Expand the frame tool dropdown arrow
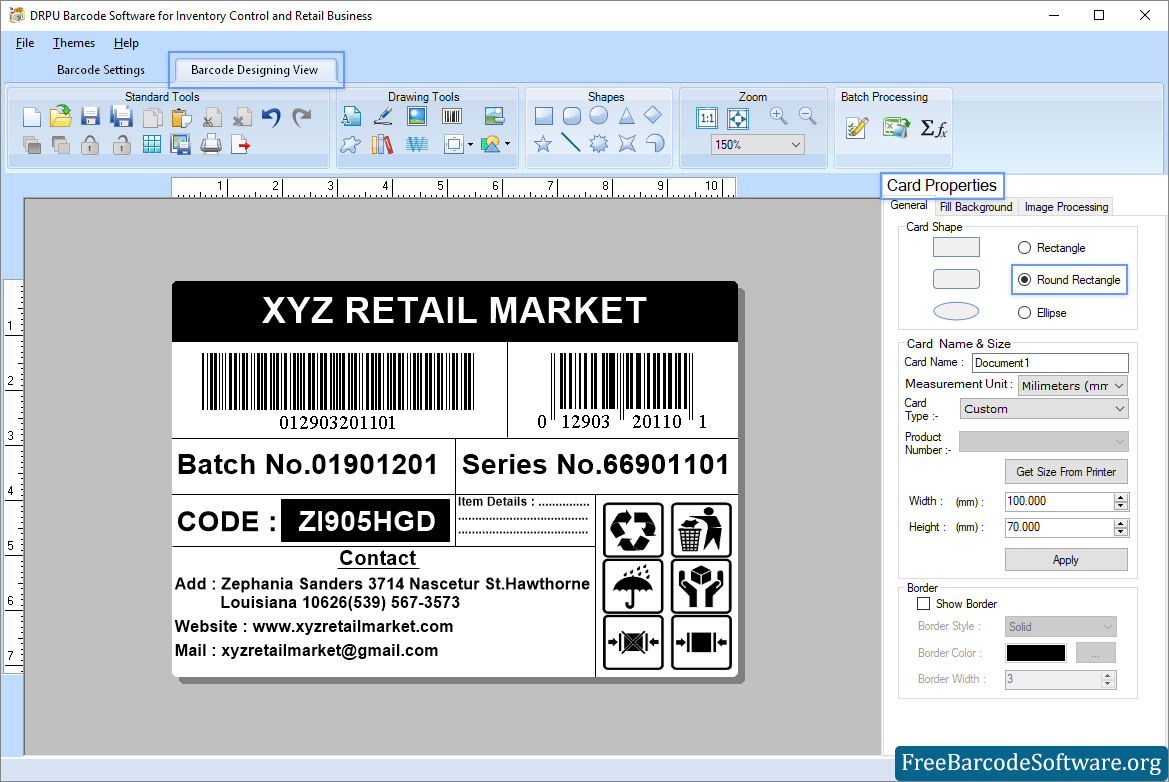Image resolution: width=1169 pixels, height=782 pixels. (x=470, y=145)
